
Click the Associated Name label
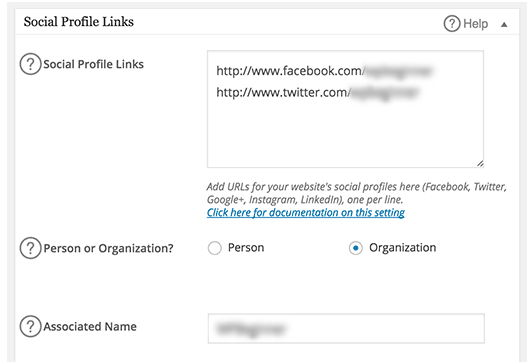pyautogui.click(x=90, y=327)
